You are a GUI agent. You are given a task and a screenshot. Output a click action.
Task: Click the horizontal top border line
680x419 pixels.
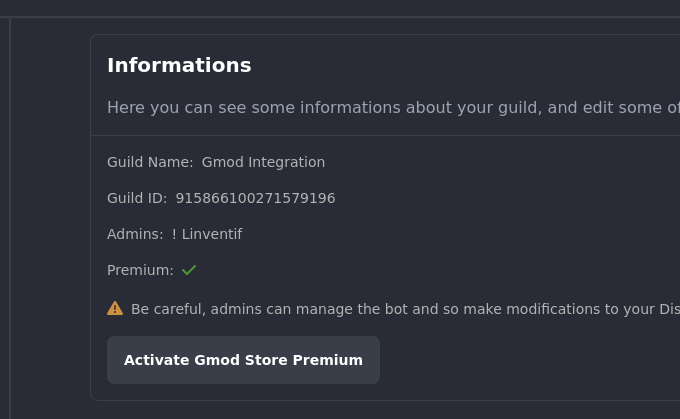click(340, 17)
